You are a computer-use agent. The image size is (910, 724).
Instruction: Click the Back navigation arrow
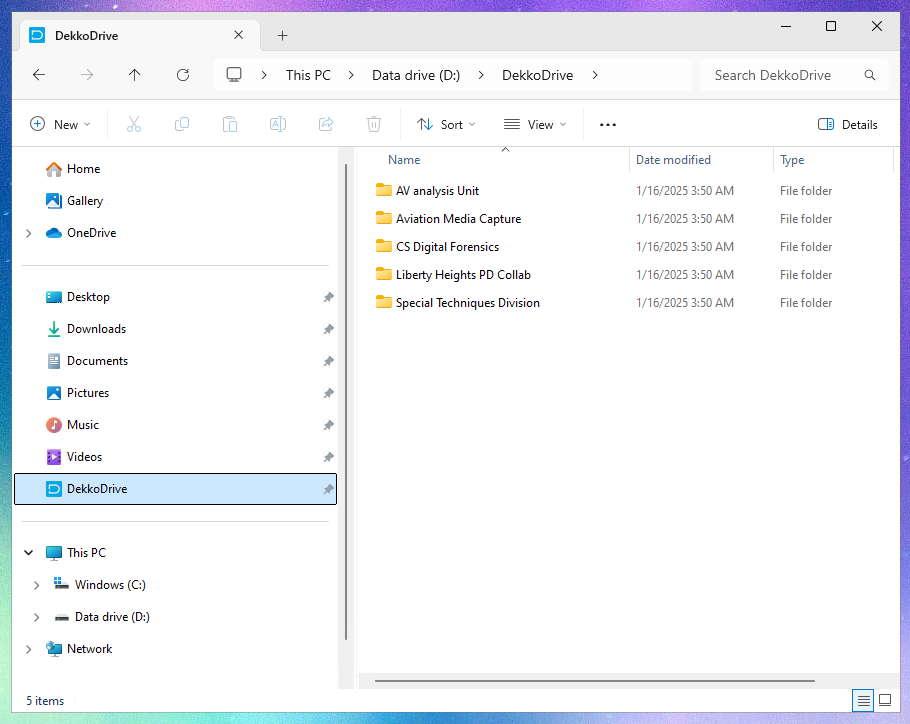39,75
